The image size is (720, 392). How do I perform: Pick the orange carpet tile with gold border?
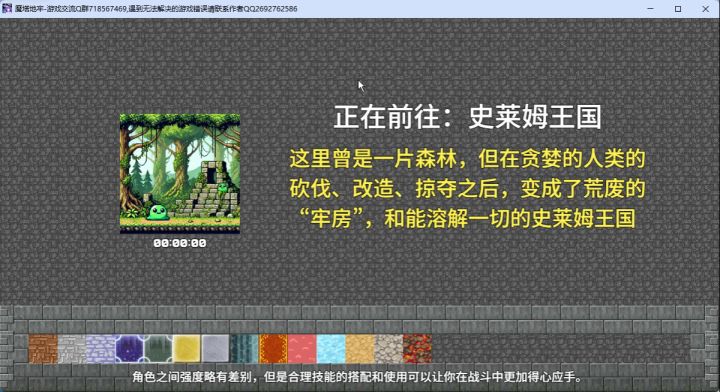pyautogui.click(x=273, y=349)
